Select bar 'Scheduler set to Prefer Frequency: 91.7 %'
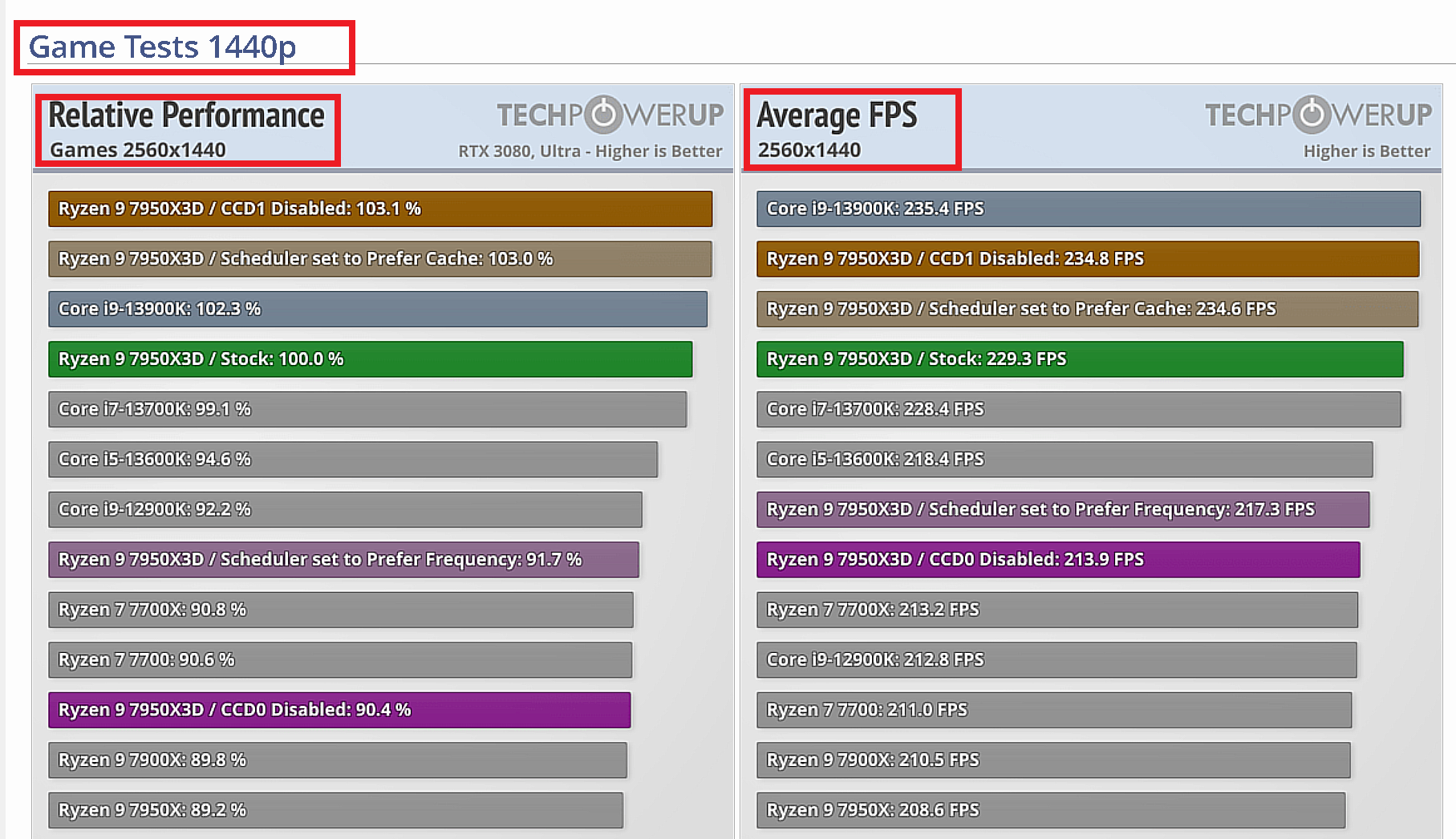The image size is (1456, 839). (x=343, y=560)
